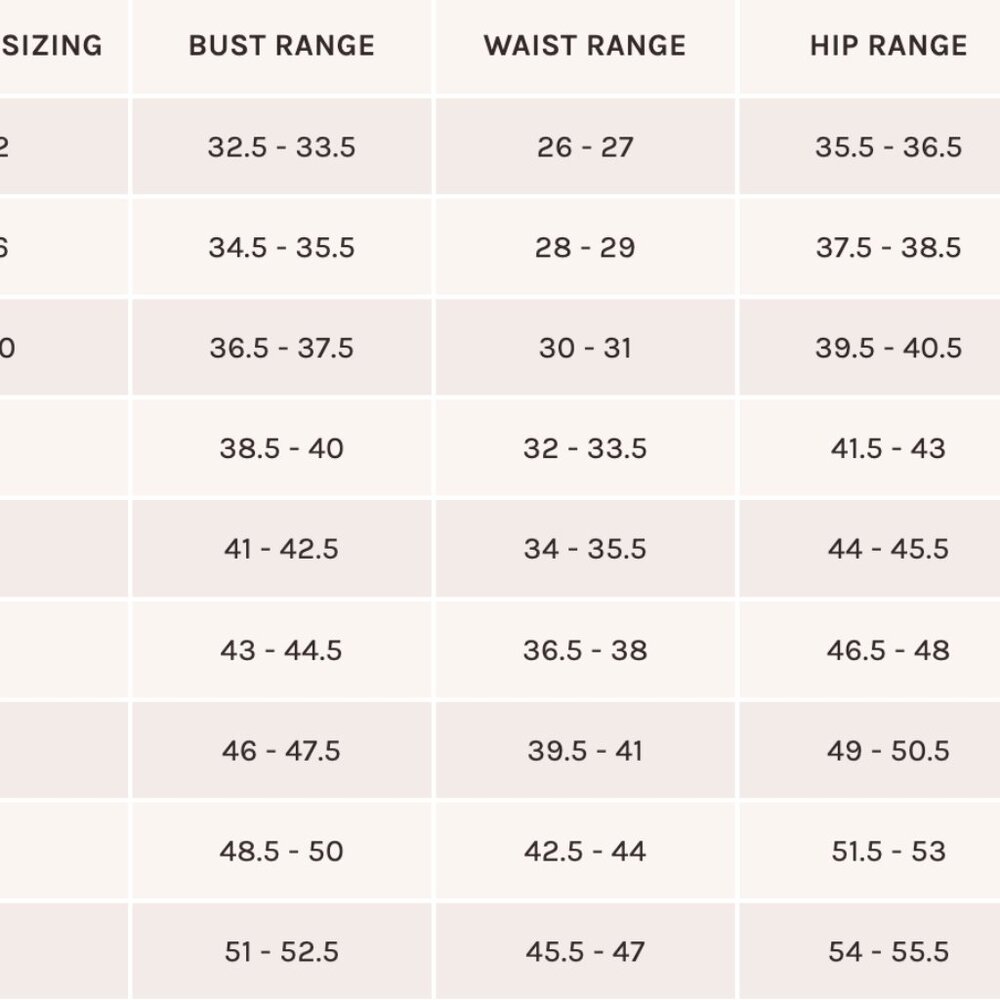The width and height of the screenshot is (1000, 1000).
Task: Select hip range cell 44 - 45.5
Action: pos(888,549)
